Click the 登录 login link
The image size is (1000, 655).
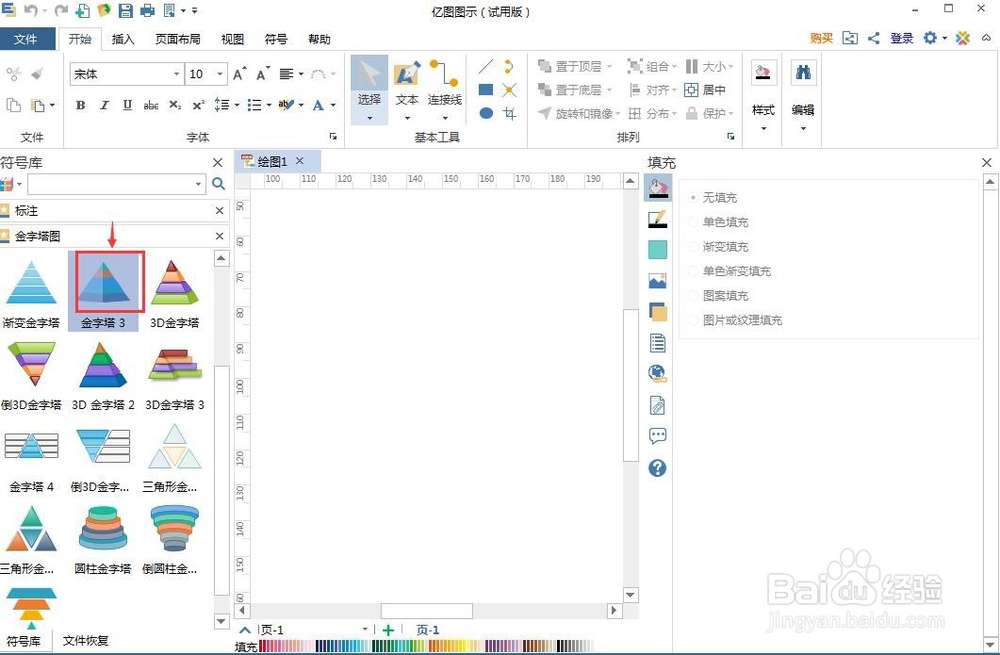click(x=901, y=38)
